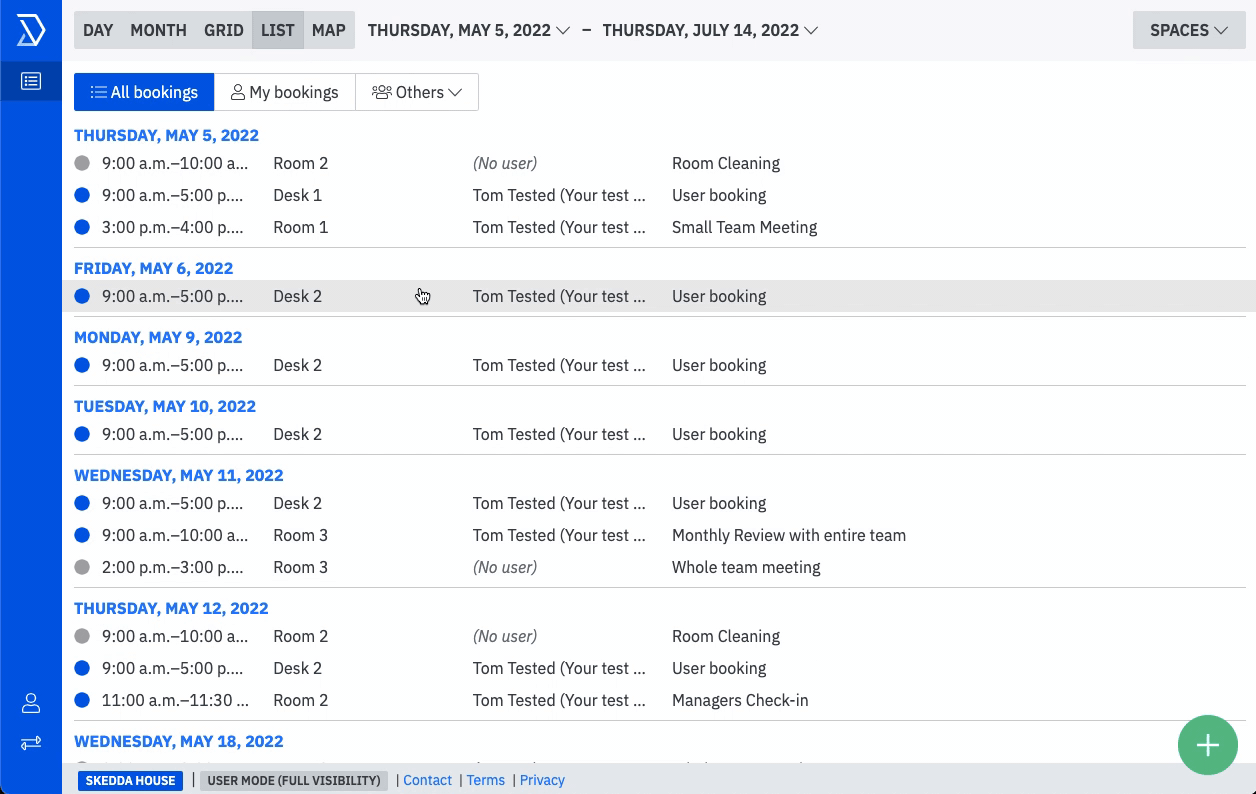Enable the My bookings filter

(x=285, y=91)
